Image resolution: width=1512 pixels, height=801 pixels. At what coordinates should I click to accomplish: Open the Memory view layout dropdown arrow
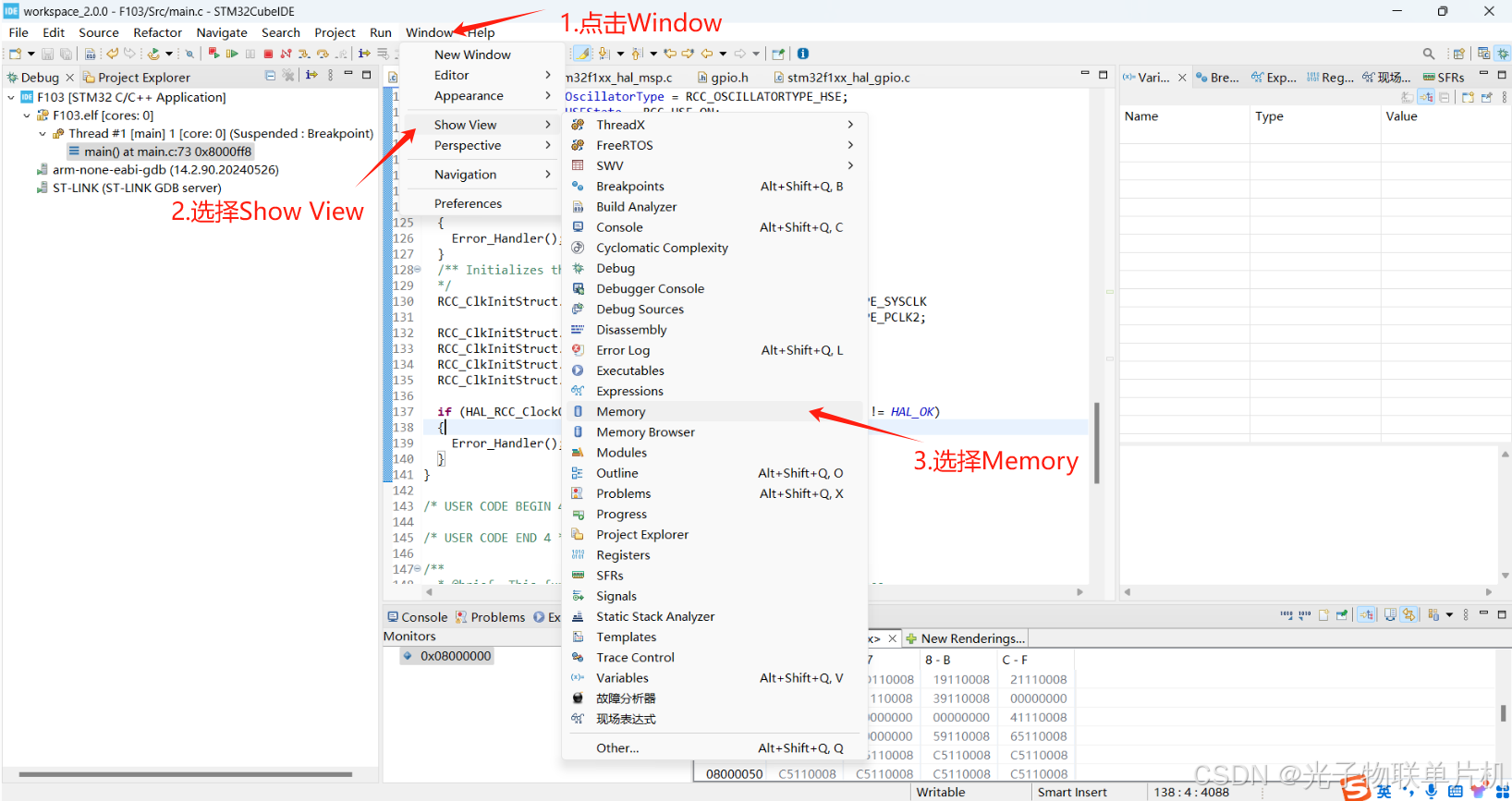(x=1449, y=614)
